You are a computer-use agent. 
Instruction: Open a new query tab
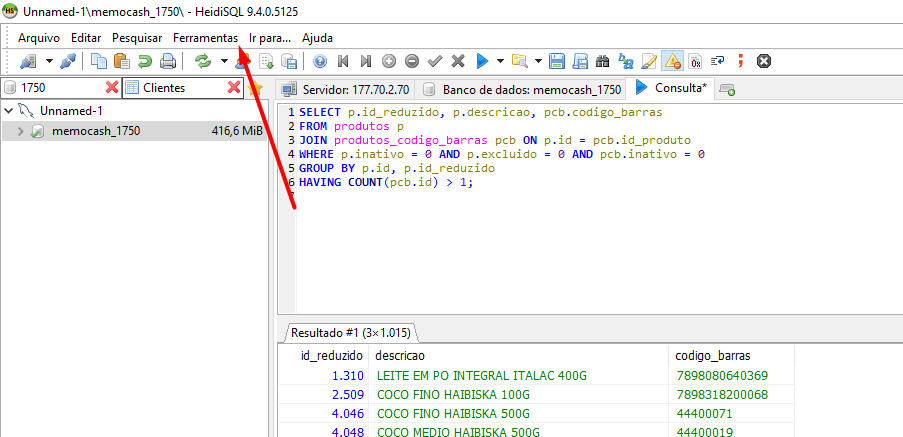point(727,89)
